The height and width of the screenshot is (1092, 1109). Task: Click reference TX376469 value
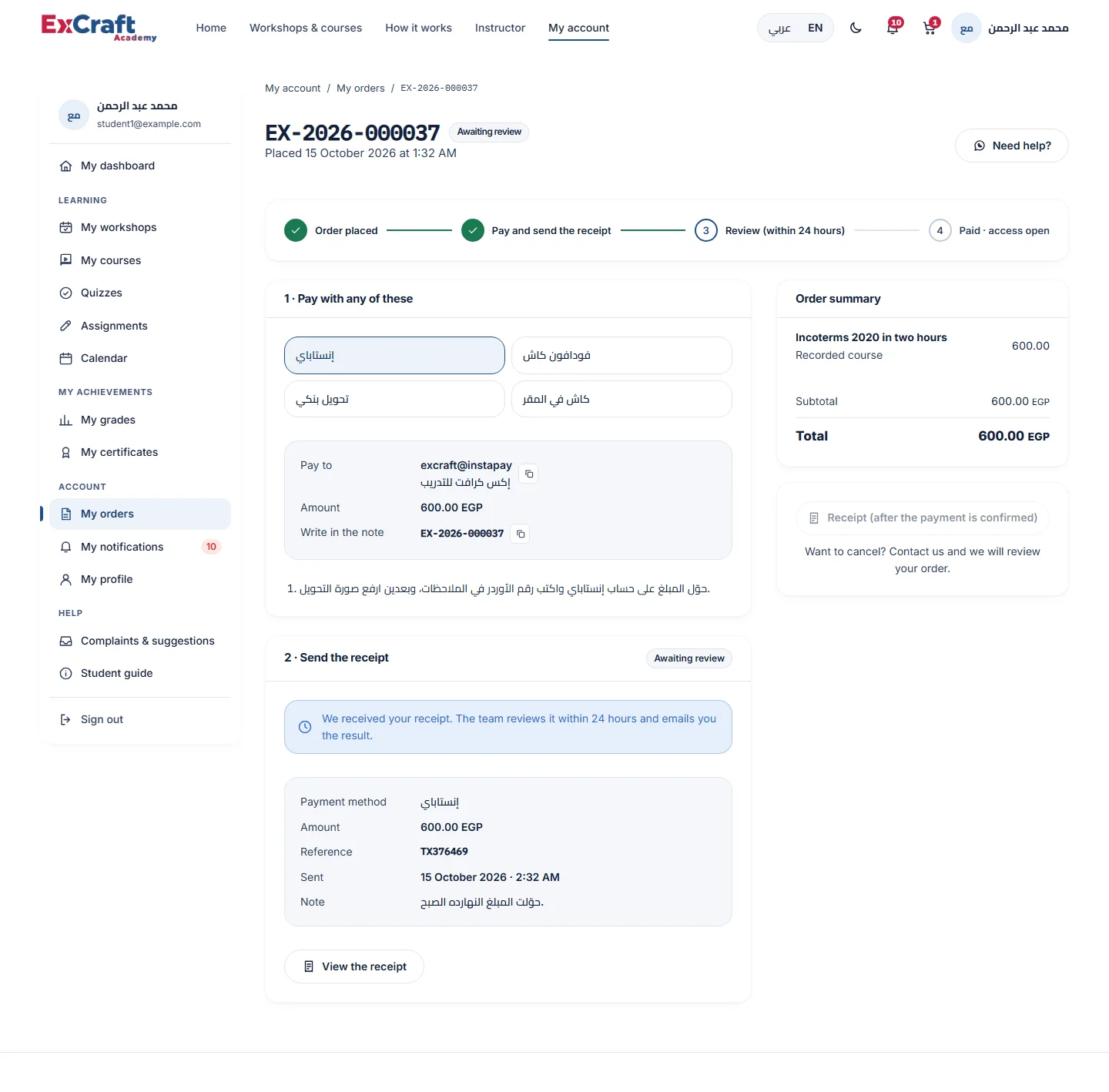pyautogui.click(x=444, y=852)
